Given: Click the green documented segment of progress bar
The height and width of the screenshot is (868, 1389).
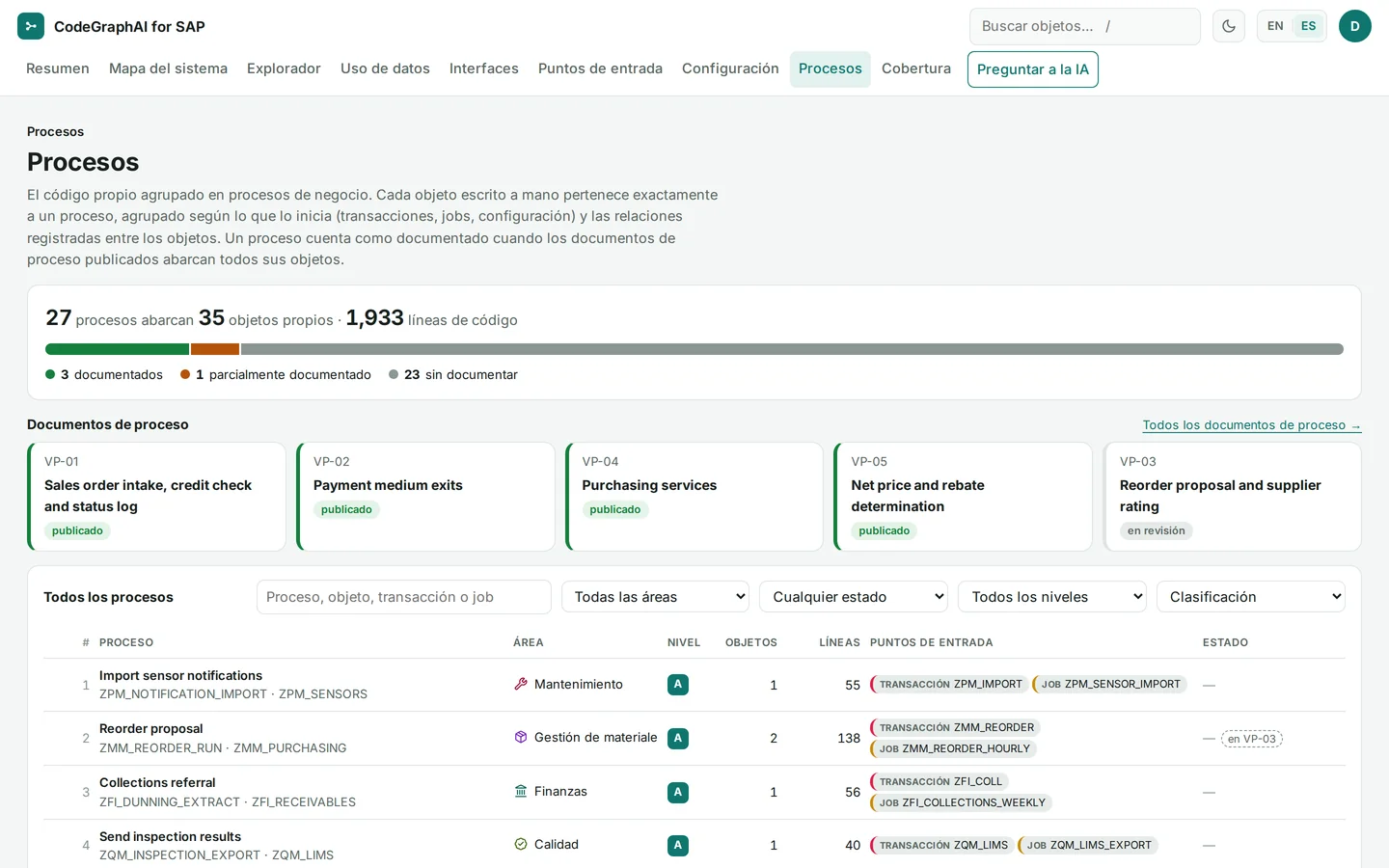Looking at the screenshot, I should click(117, 349).
